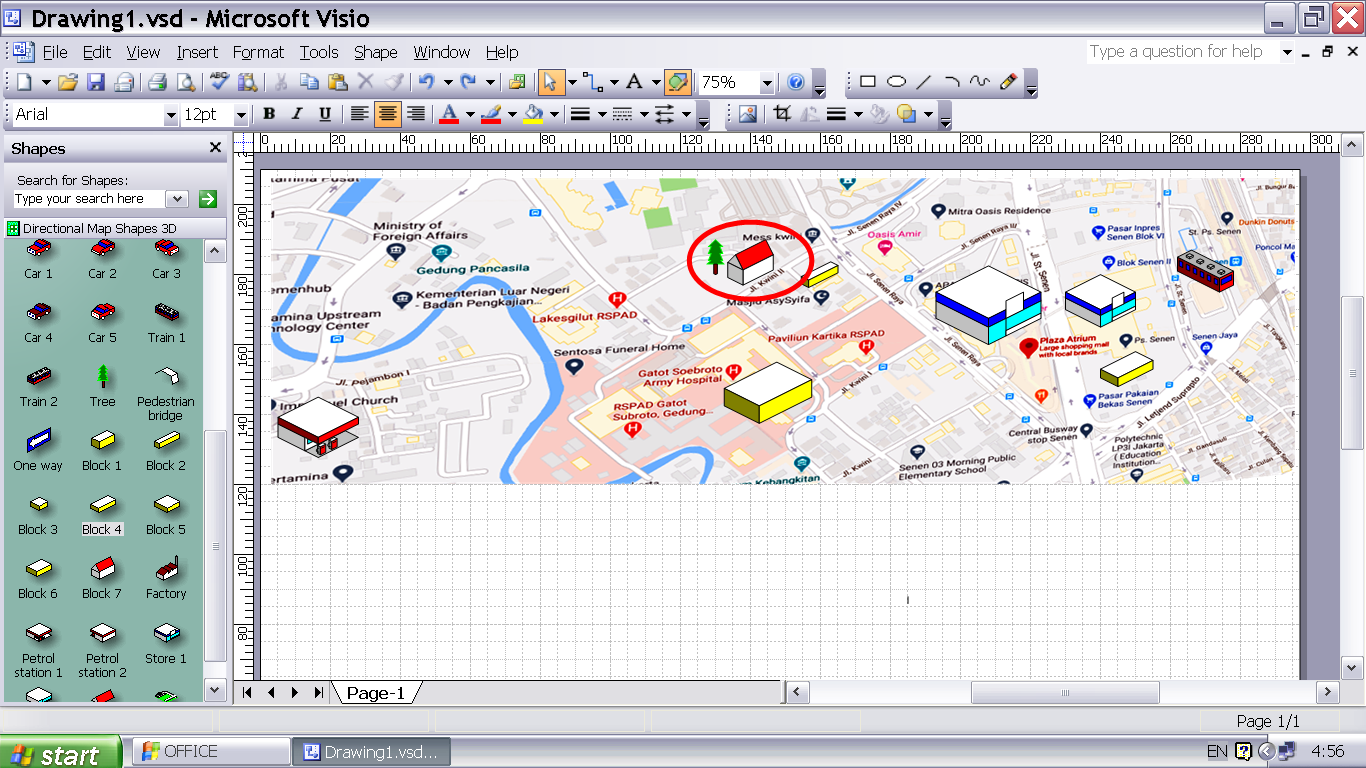Toggle Italic formatting
The height and width of the screenshot is (768, 1366).
297,114
